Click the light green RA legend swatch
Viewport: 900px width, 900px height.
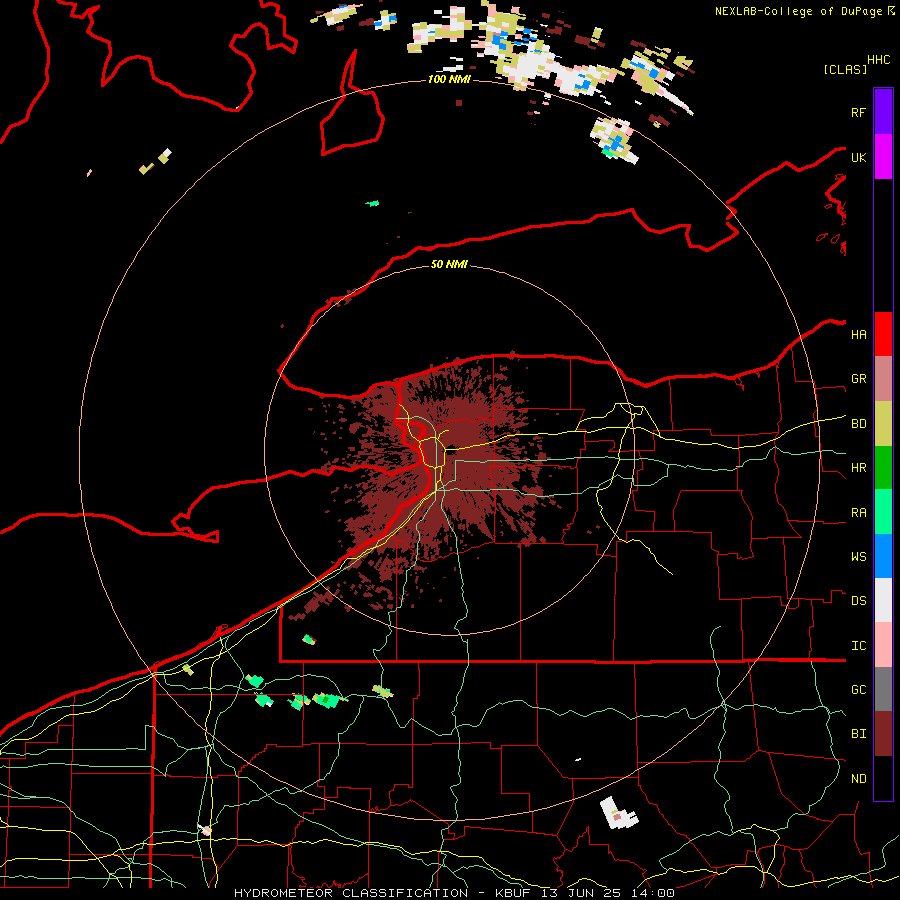pos(883,512)
